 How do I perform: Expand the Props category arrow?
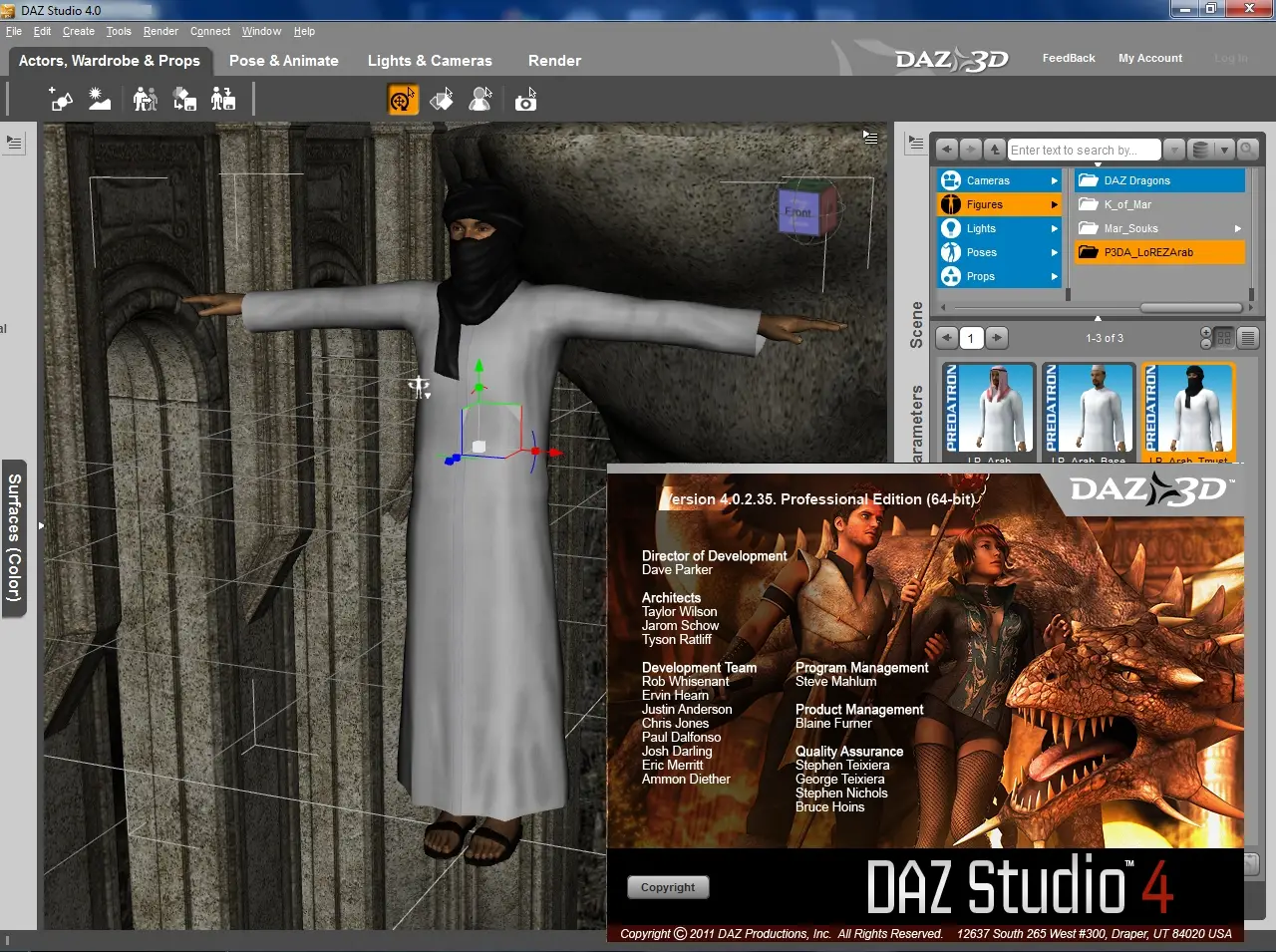[x=1054, y=276]
